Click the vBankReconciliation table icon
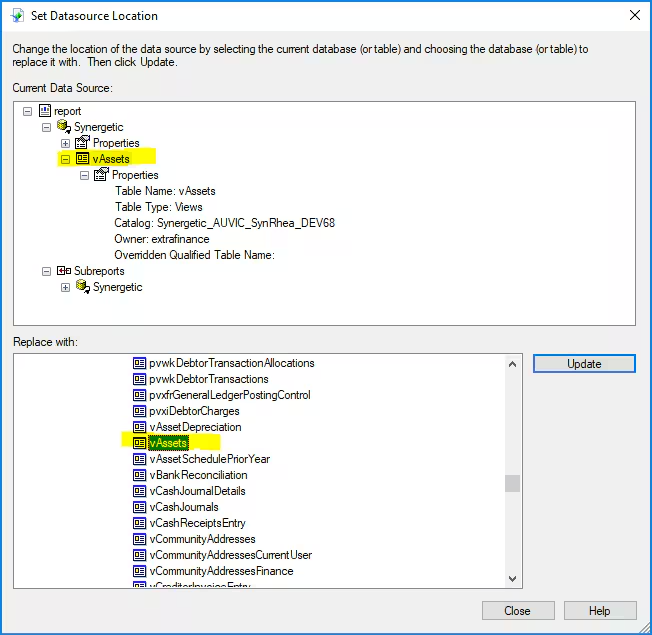 [x=139, y=475]
